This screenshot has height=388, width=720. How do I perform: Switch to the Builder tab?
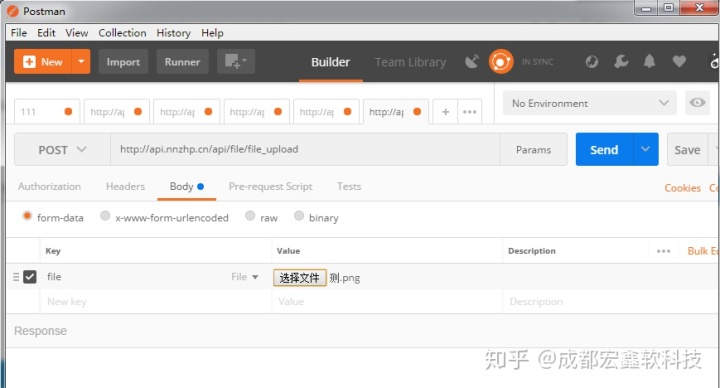coord(331,62)
